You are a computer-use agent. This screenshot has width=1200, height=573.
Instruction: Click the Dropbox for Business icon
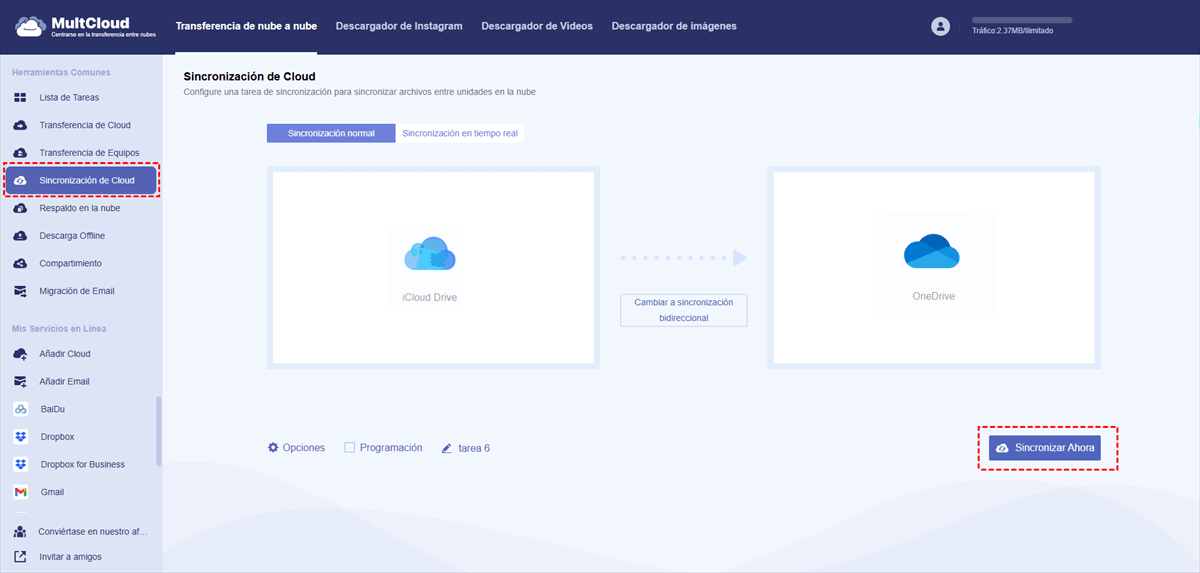20,464
